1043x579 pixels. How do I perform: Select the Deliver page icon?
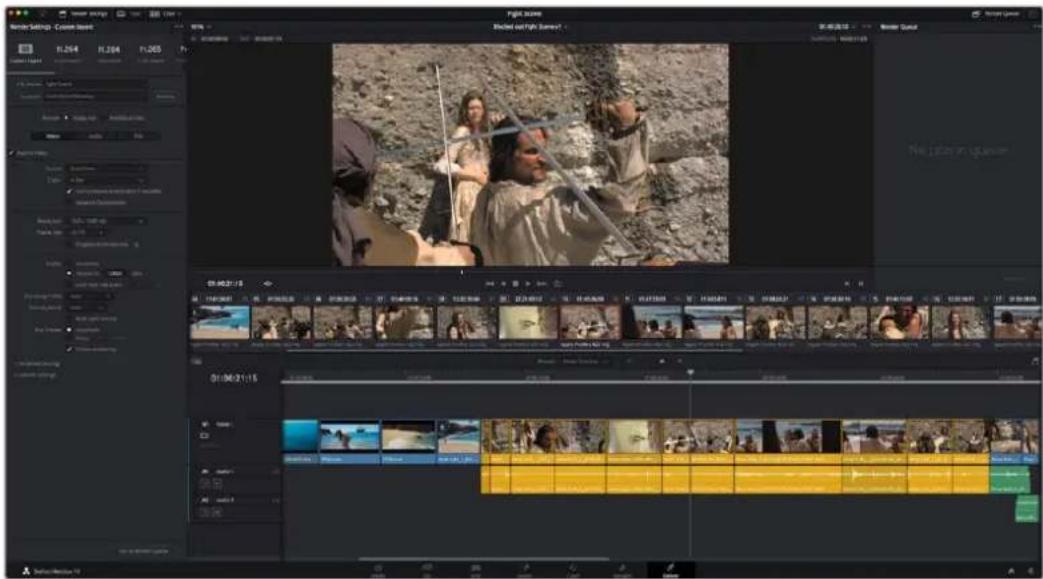coord(670,570)
